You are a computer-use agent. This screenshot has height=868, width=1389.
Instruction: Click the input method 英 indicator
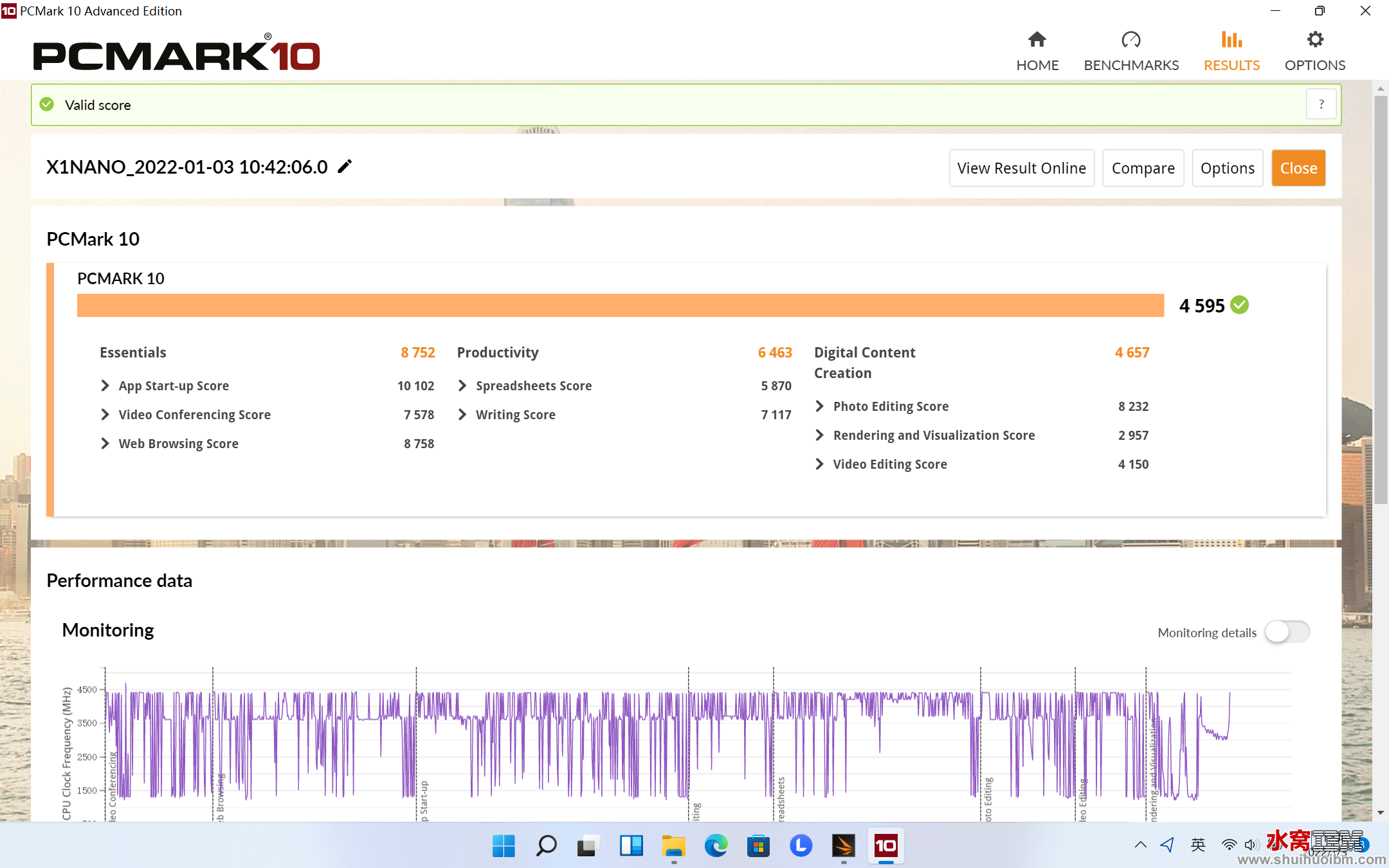coord(1197,845)
